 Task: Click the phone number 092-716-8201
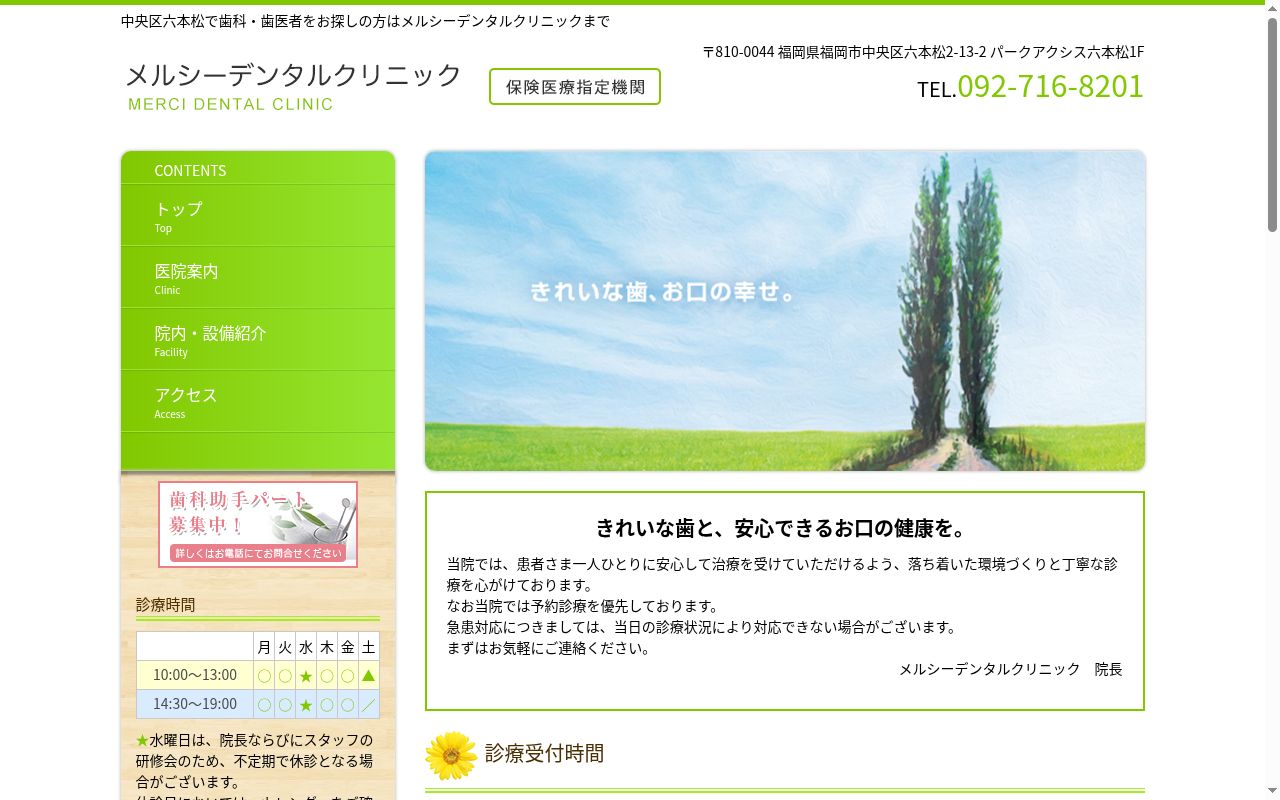point(1050,86)
